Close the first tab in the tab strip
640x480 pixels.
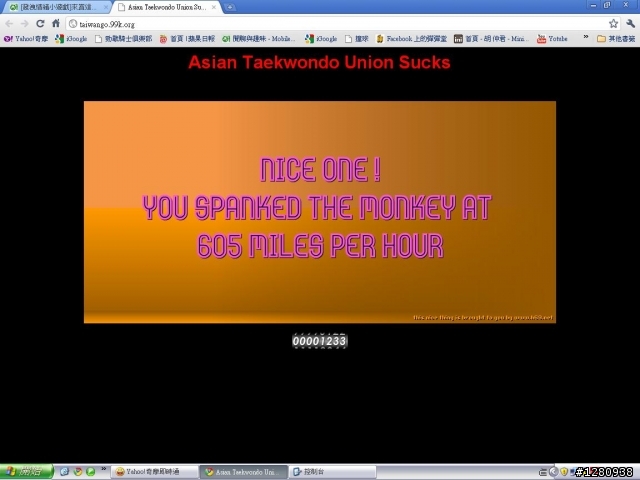pyautogui.click(x=106, y=7)
